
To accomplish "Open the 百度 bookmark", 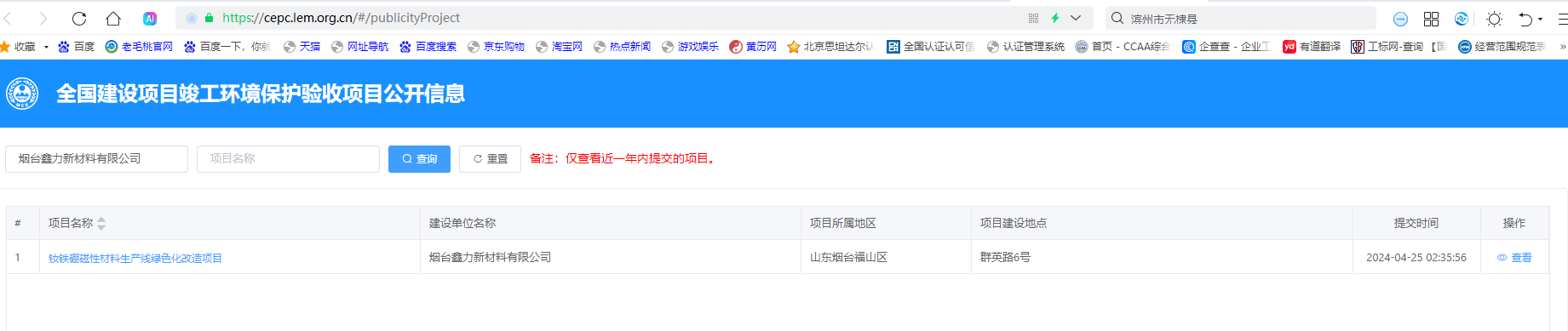I will (77, 47).
